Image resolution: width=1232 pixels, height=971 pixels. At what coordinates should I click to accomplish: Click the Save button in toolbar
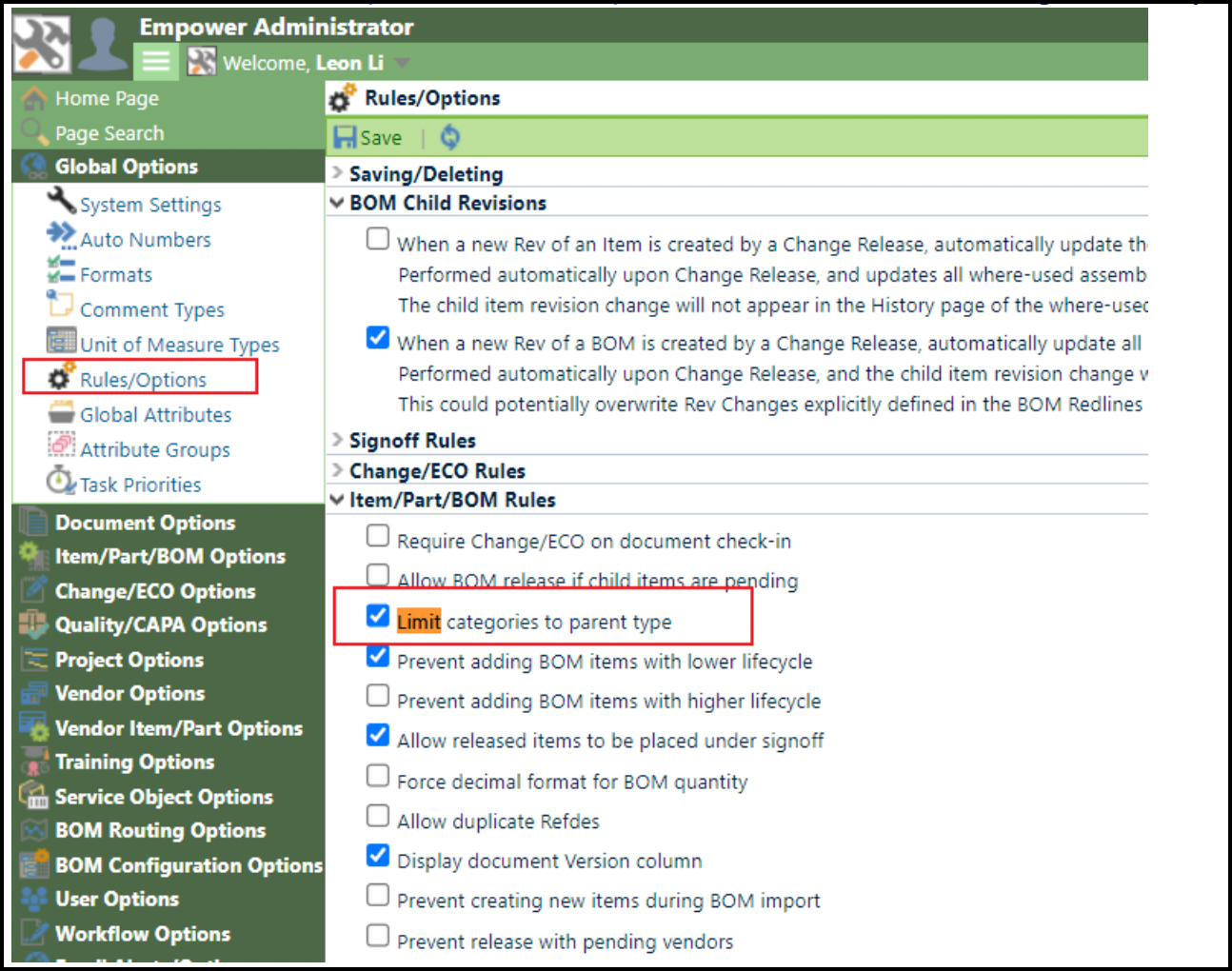368,138
